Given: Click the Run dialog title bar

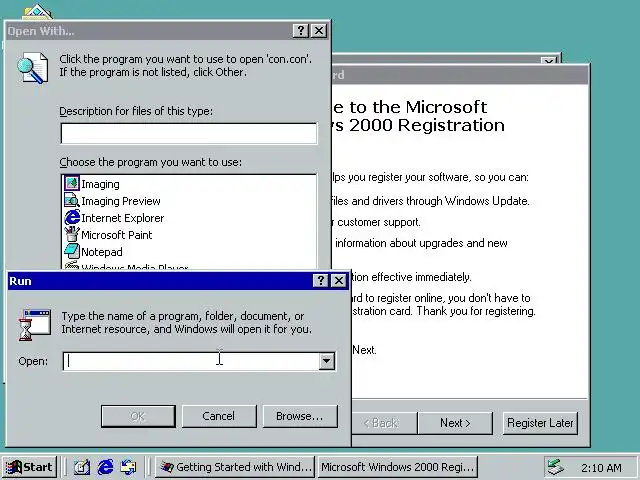Looking at the screenshot, I should [x=160, y=281].
